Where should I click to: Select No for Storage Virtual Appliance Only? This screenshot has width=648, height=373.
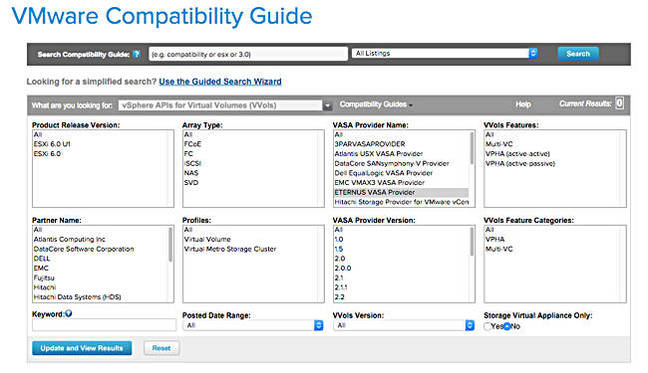click(507, 326)
